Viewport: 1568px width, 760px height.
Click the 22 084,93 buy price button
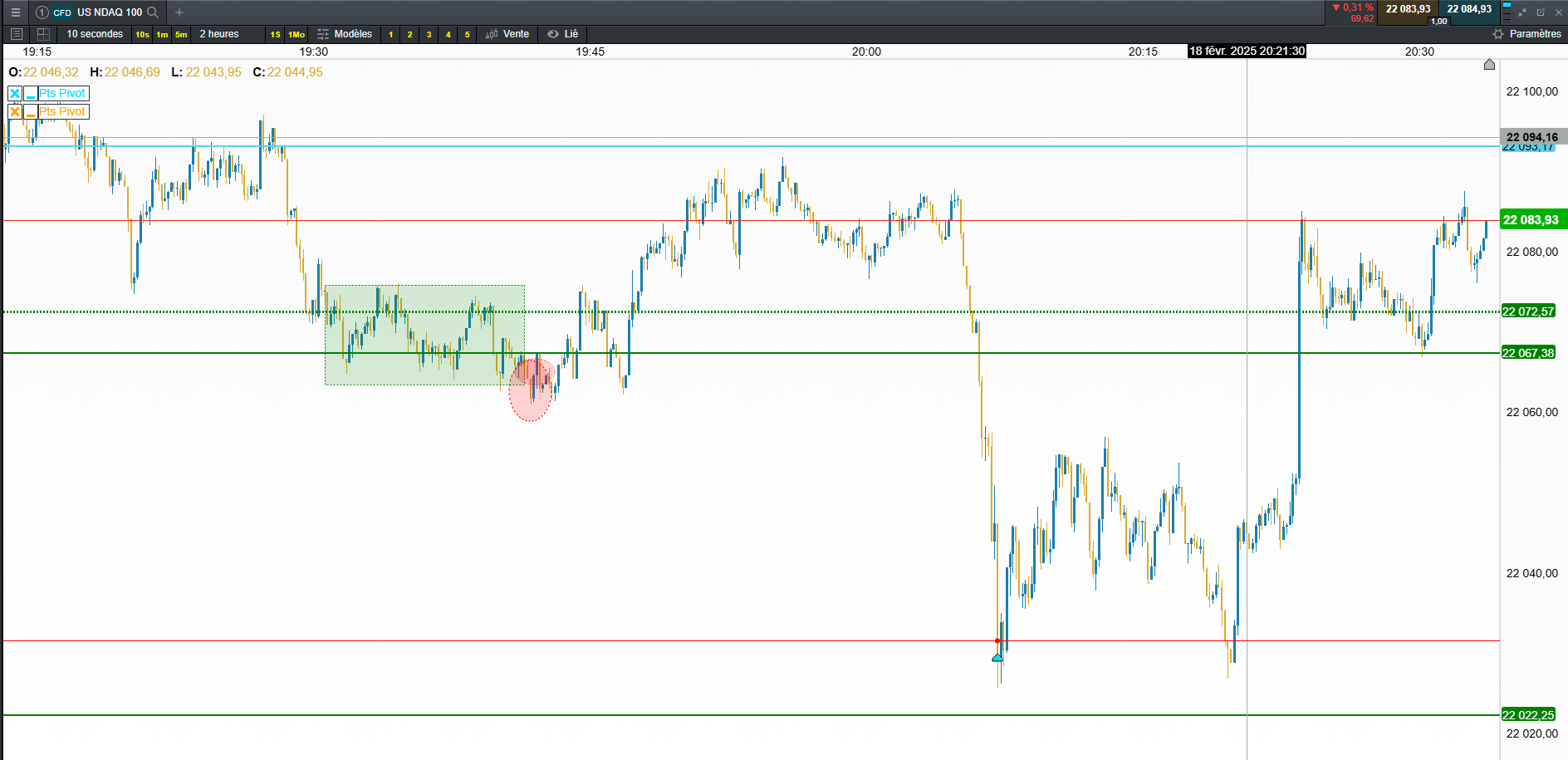click(x=1469, y=9)
